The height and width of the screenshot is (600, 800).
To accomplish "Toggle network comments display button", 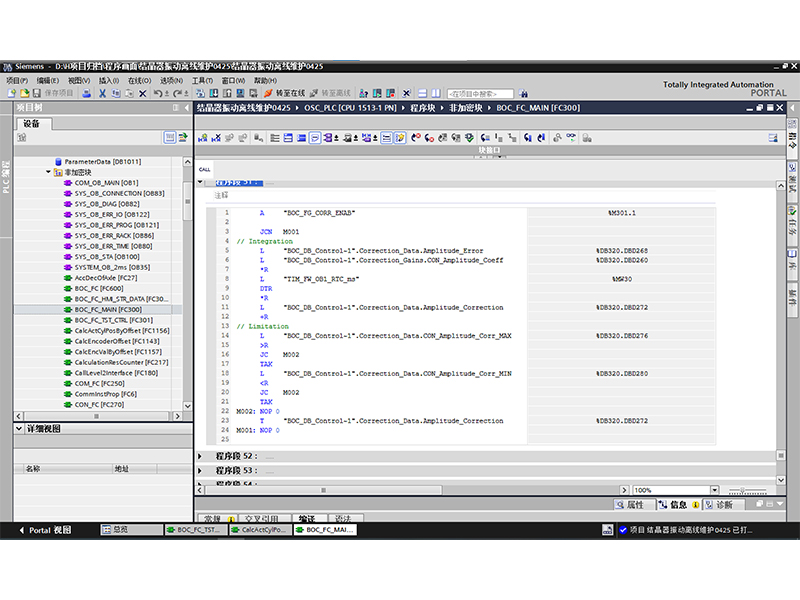I will [387, 138].
